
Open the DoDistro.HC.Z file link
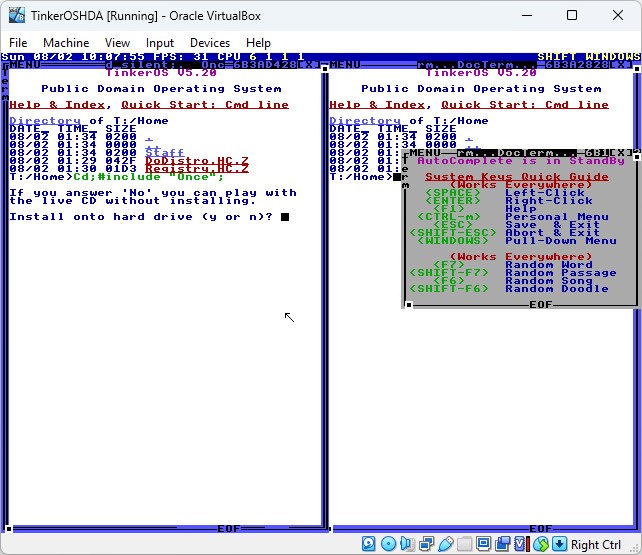[197, 161]
